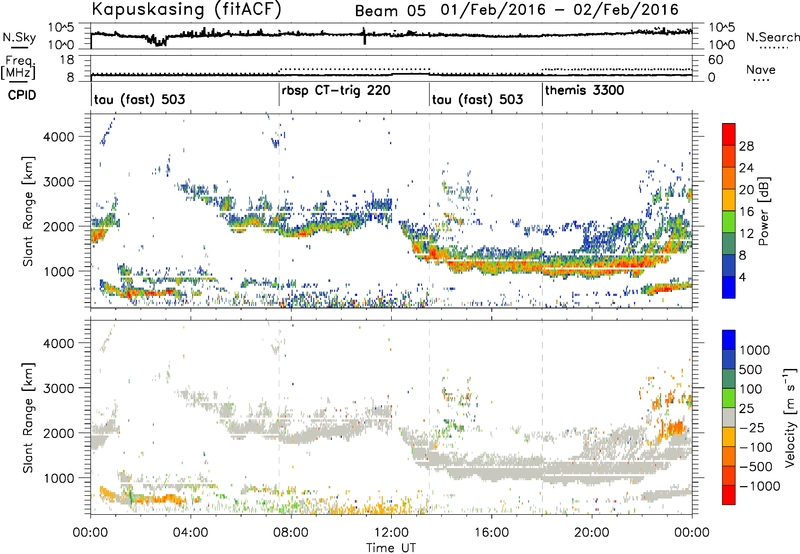Viewport: 800px width, 554px height.
Task: Click the "CPID" row label
Action: coord(22,95)
